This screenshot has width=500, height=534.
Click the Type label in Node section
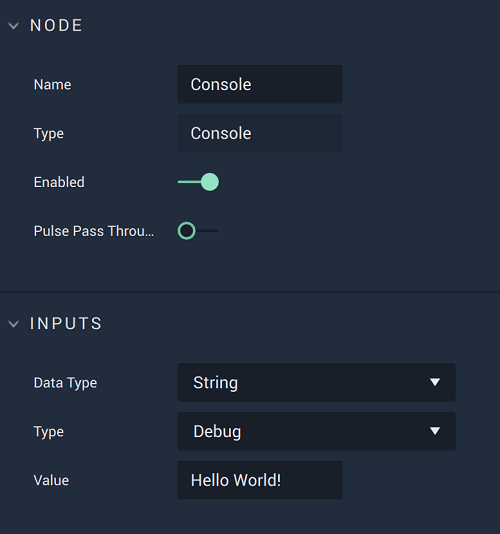[49, 134]
